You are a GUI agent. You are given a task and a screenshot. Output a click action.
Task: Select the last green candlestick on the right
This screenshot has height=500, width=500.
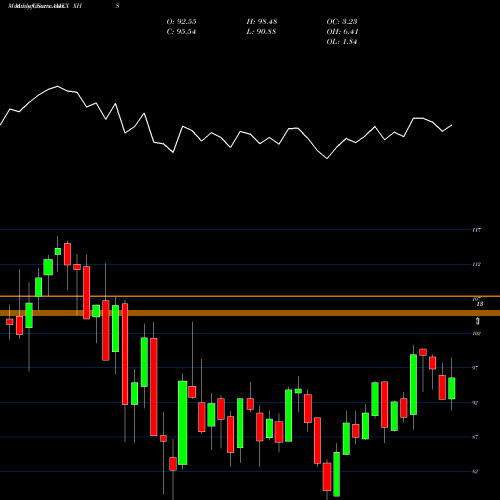point(452,388)
